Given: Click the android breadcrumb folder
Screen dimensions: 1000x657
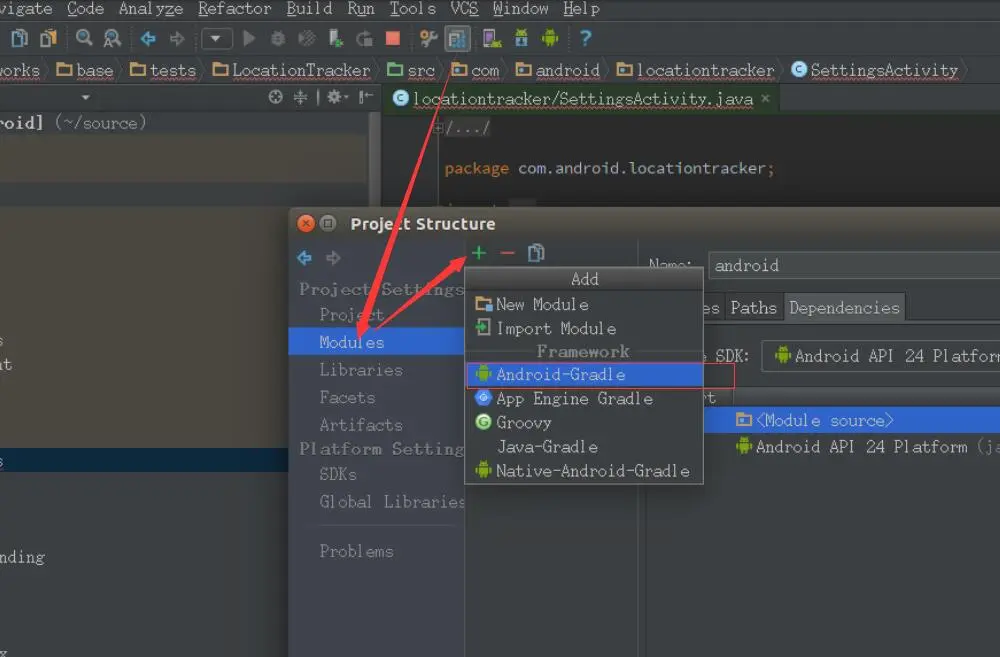Looking at the screenshot, I should [x=557, y=70].
